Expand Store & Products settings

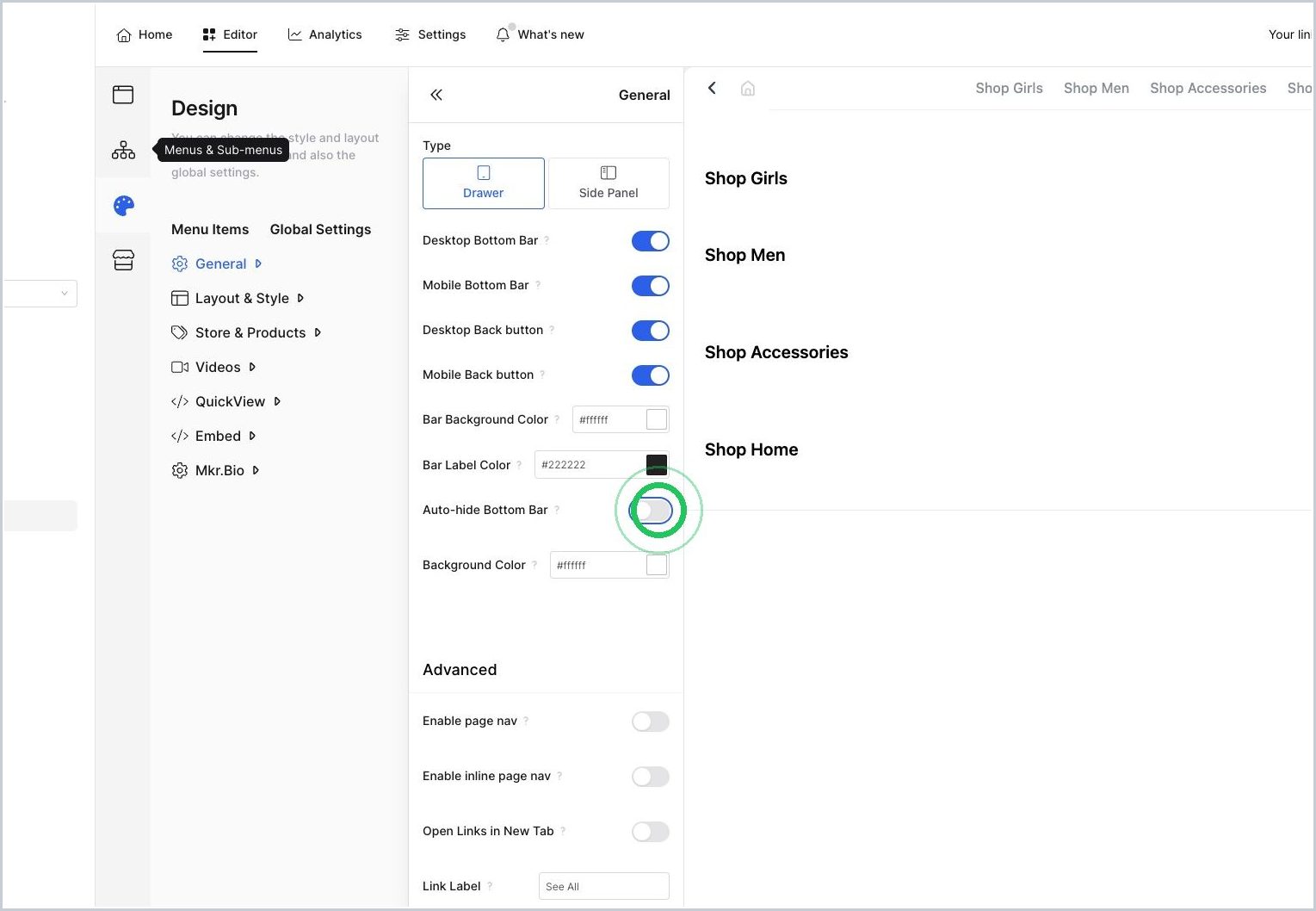click(x=246, y=332)
